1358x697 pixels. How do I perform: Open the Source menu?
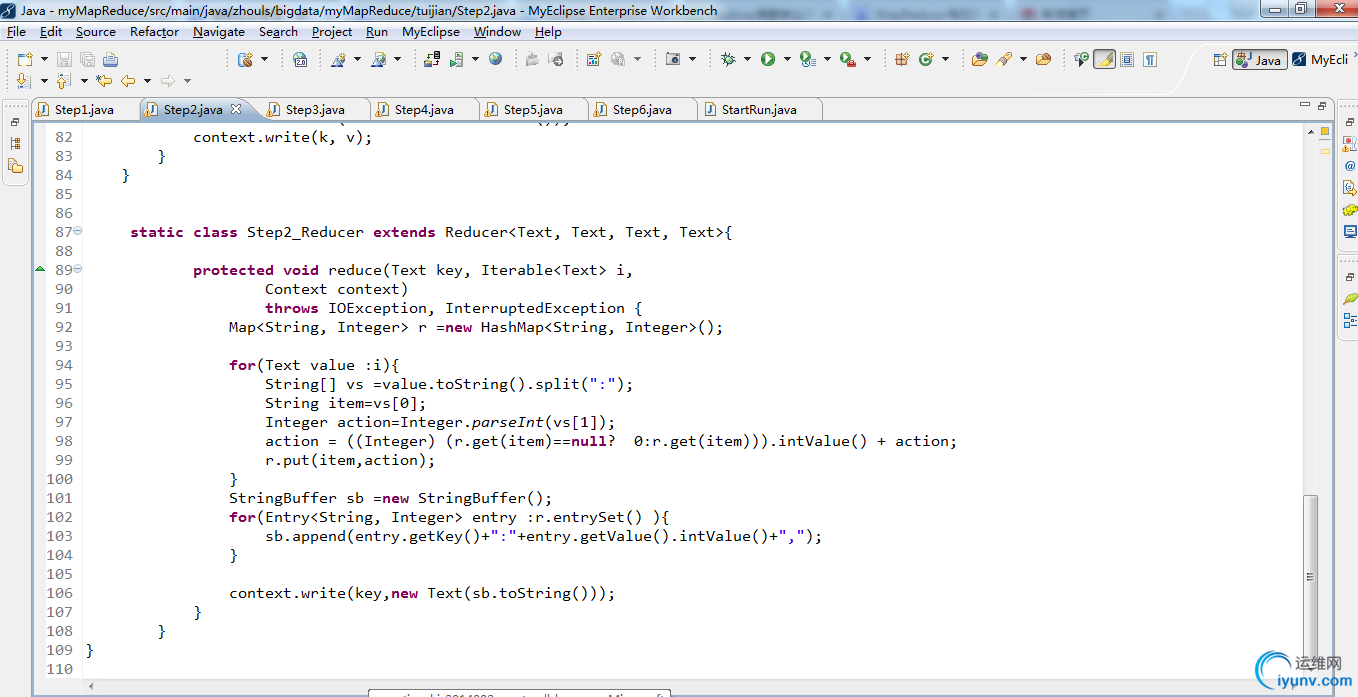point(96,31)
